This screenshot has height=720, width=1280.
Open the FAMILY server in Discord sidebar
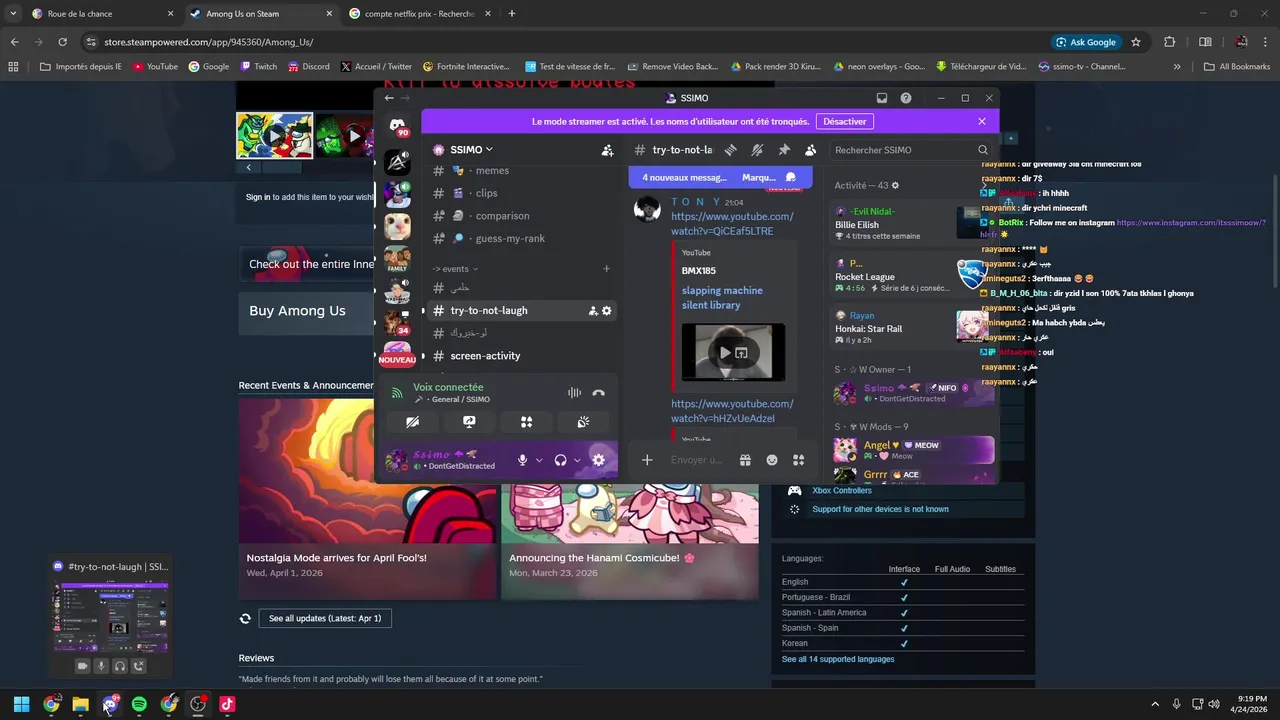[397, 259]
